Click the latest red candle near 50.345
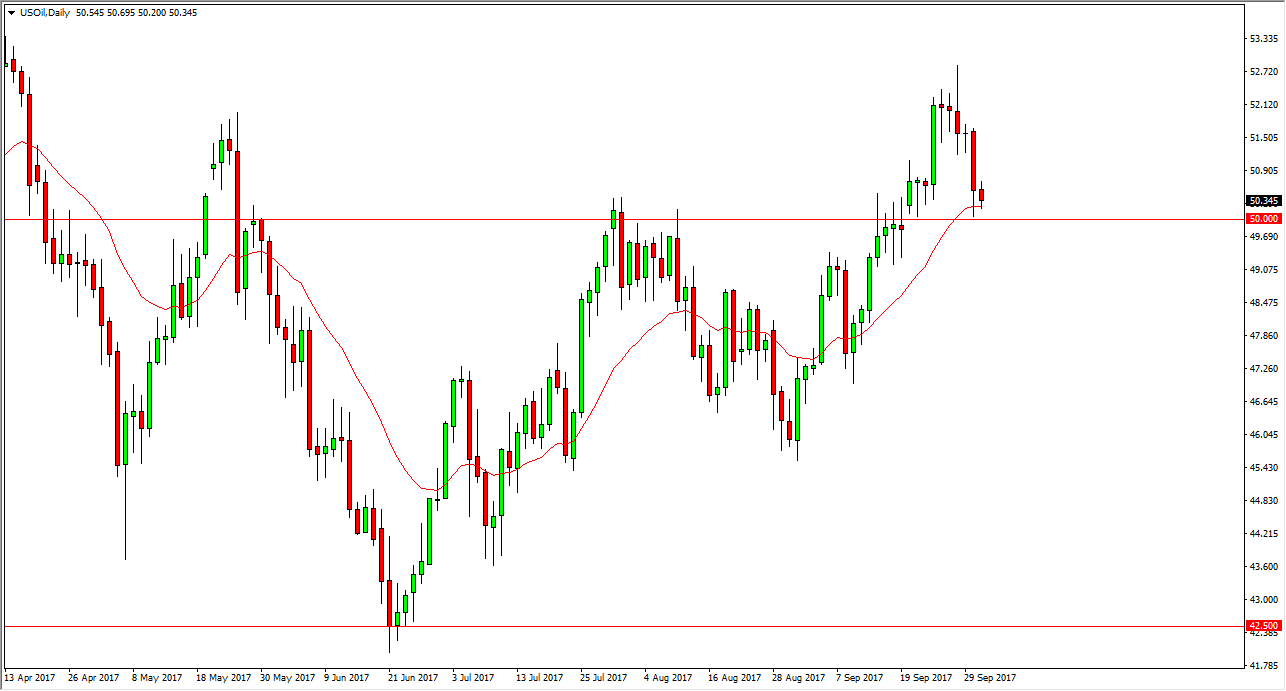 coord(982,195)
